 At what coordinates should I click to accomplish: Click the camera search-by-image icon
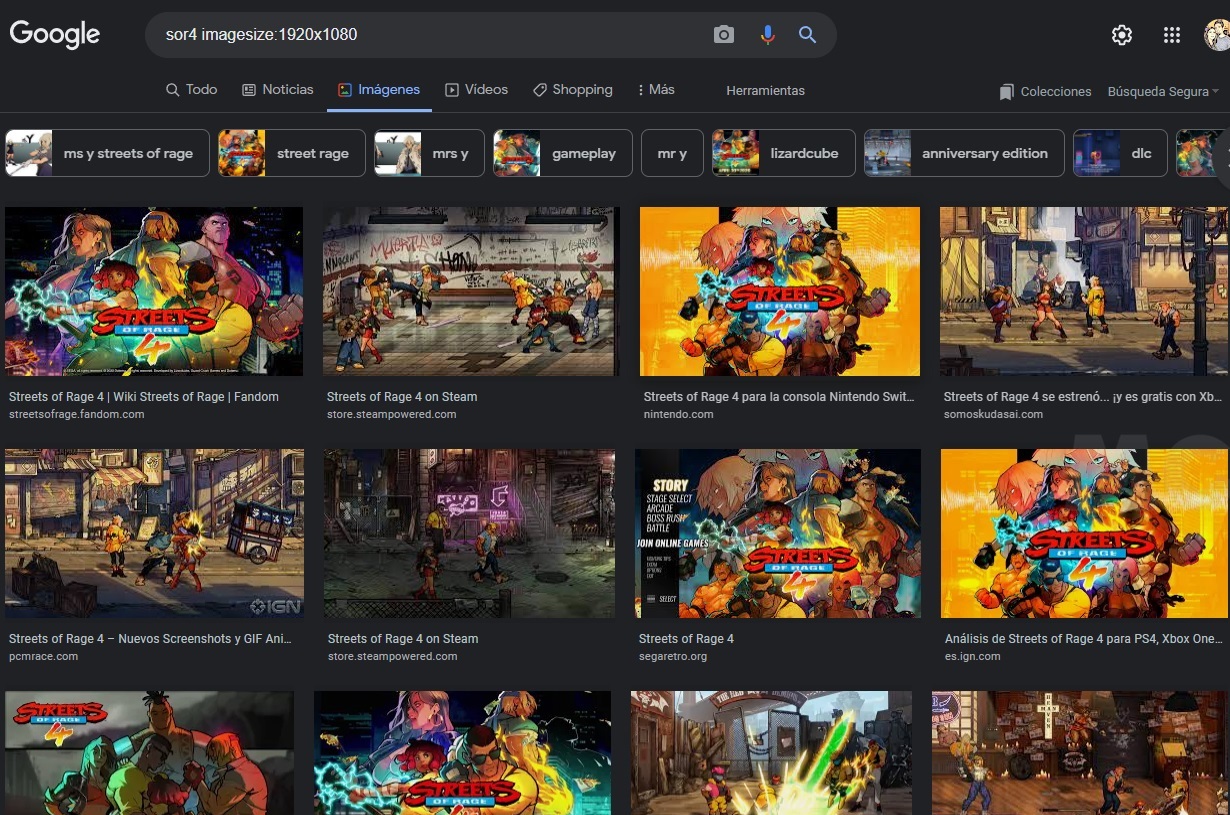[x=724, y=35]
